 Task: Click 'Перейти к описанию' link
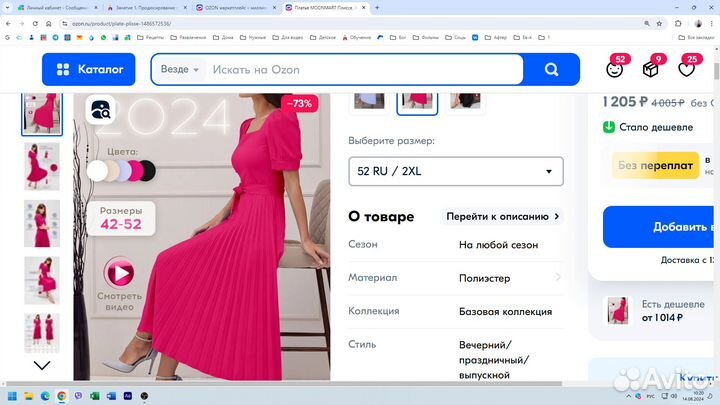tap(502, 216)
